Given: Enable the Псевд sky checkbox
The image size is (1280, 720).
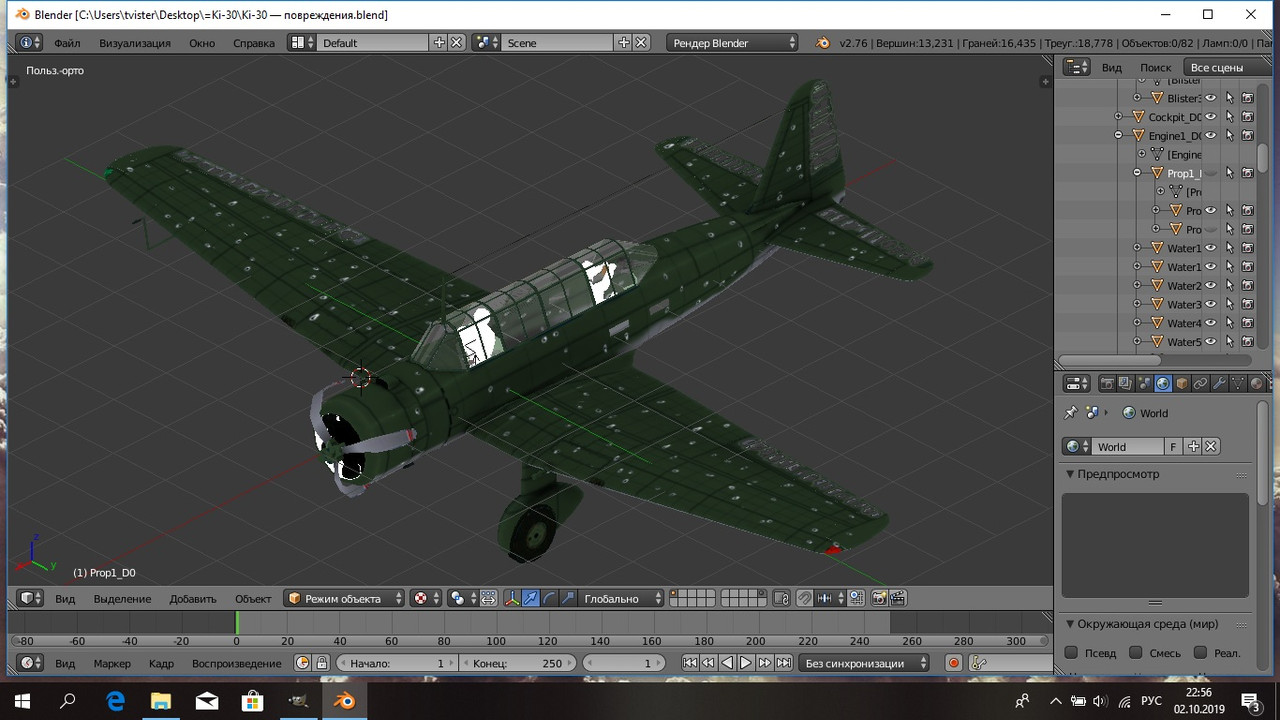Looking at the screenshot, I should click(x=1071, y=653).
